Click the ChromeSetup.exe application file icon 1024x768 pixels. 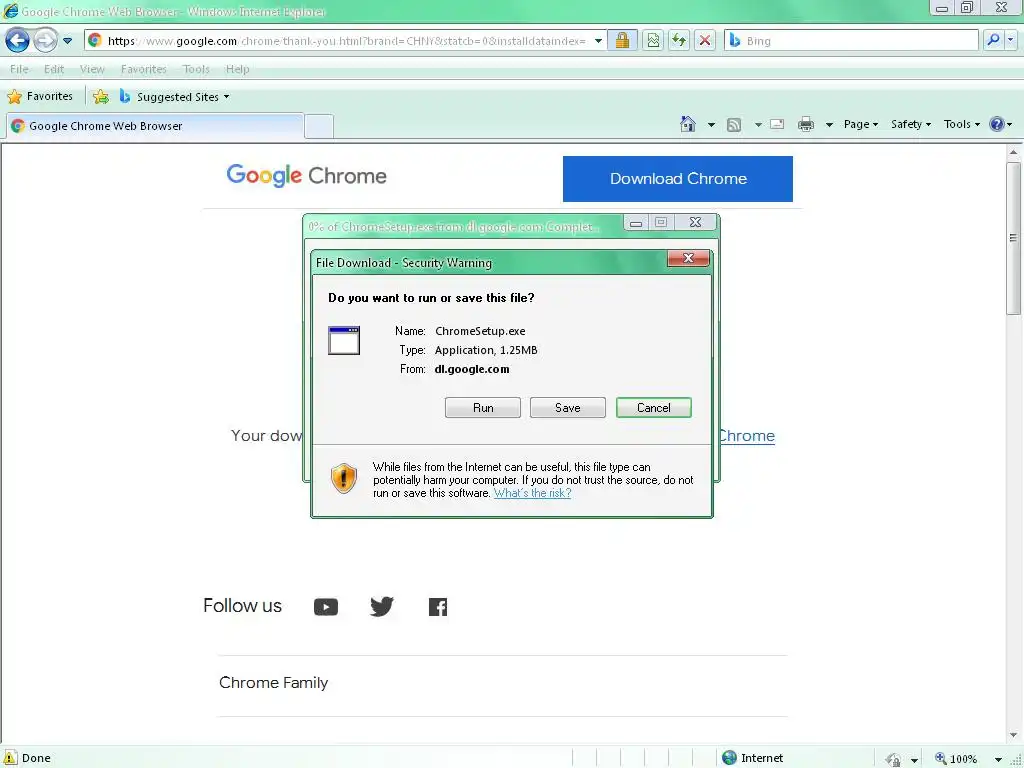[x=344, y=340]
